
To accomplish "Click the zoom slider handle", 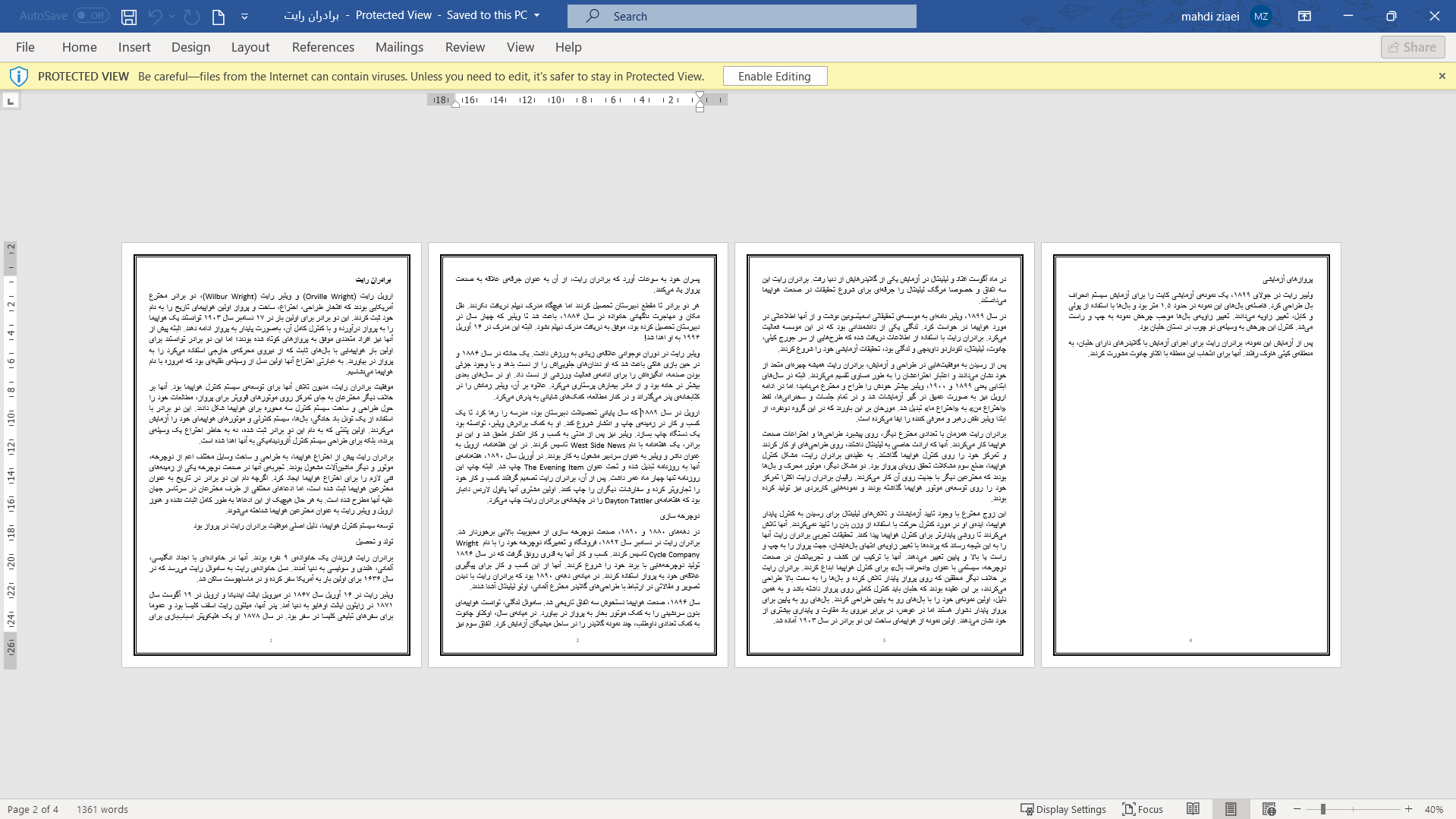I will pos(1322,809).
